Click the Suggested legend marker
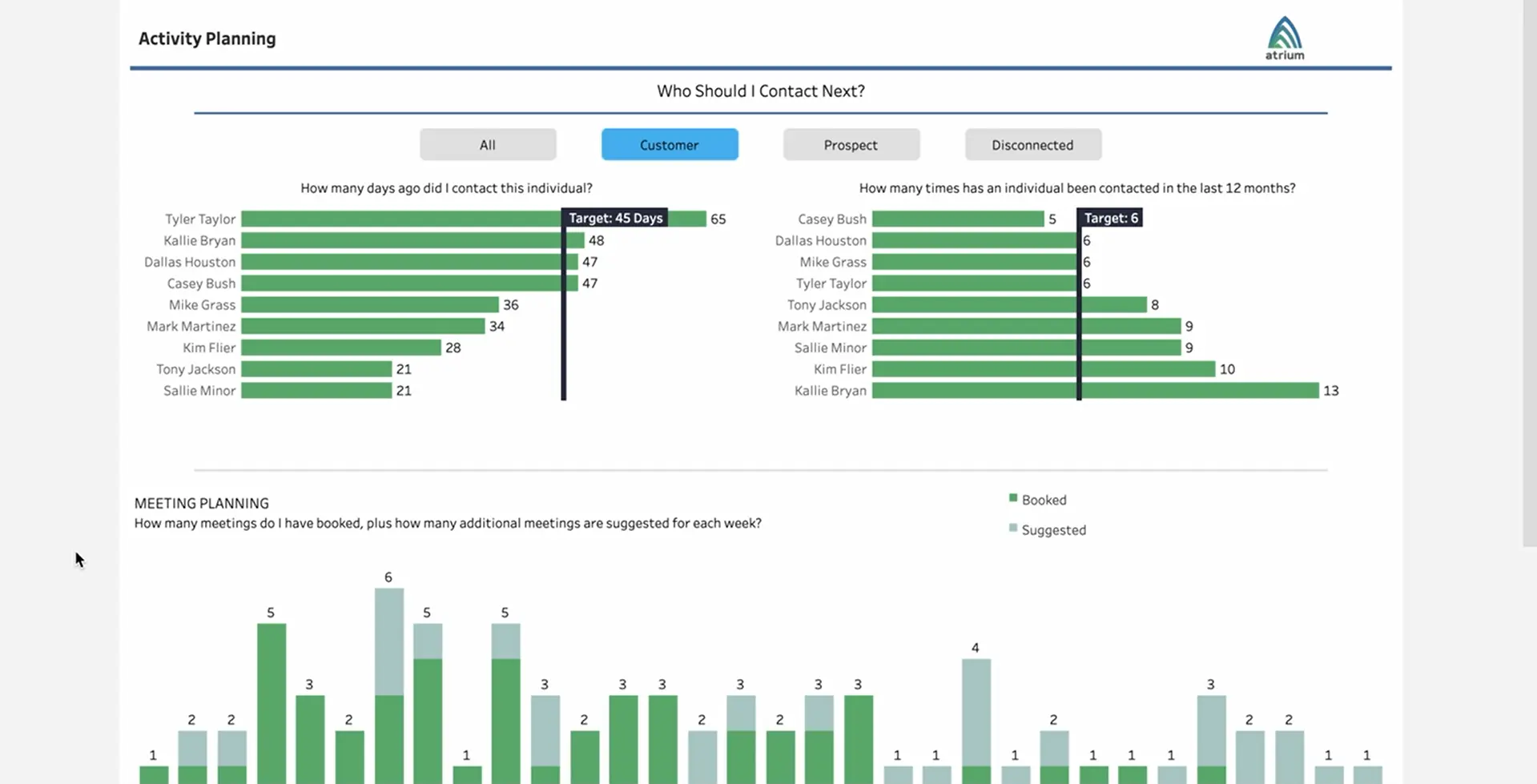1537x784 pixels. coord(1012,528)
